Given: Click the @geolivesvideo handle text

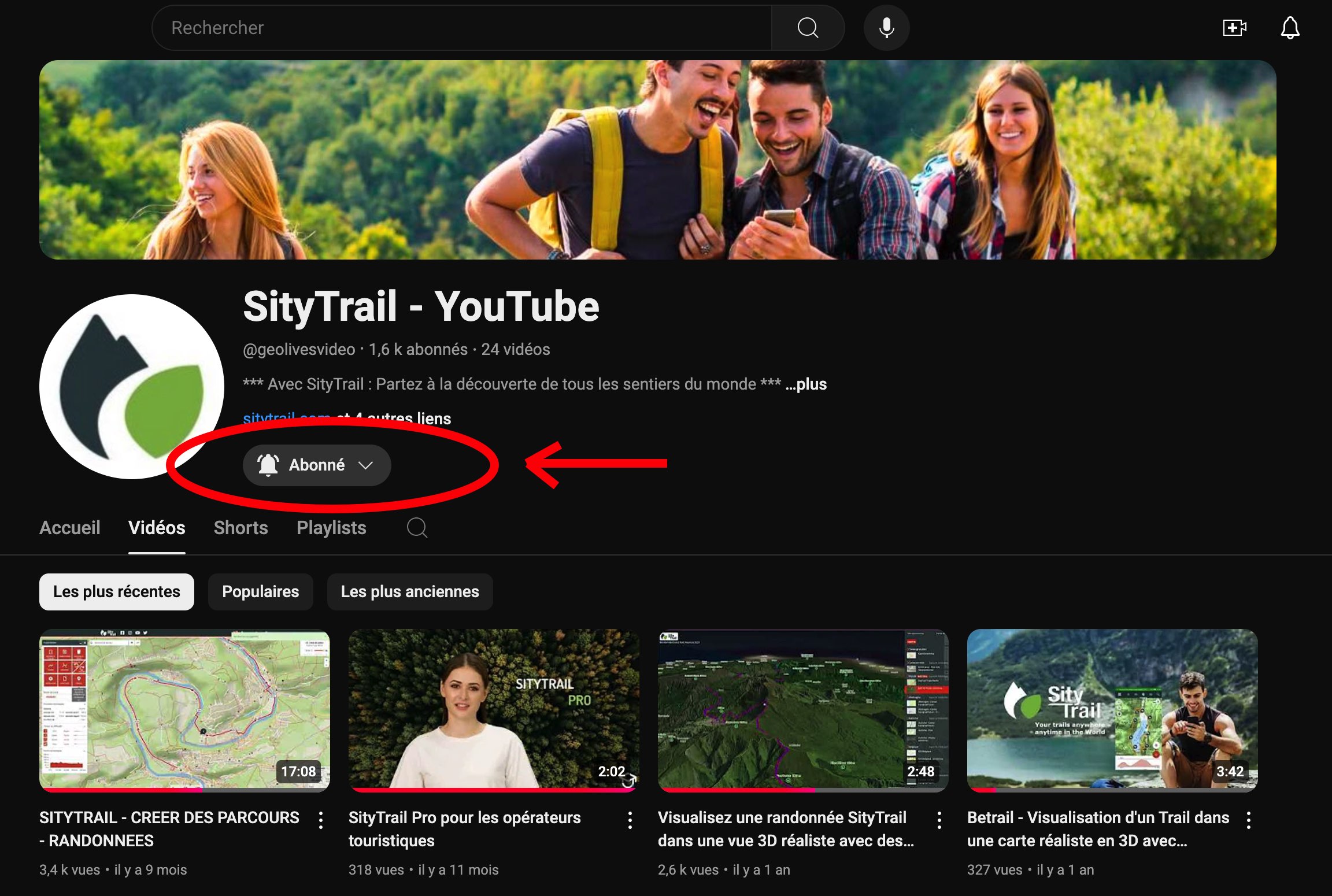Looking at the screenshot, I should coord(299,350).
